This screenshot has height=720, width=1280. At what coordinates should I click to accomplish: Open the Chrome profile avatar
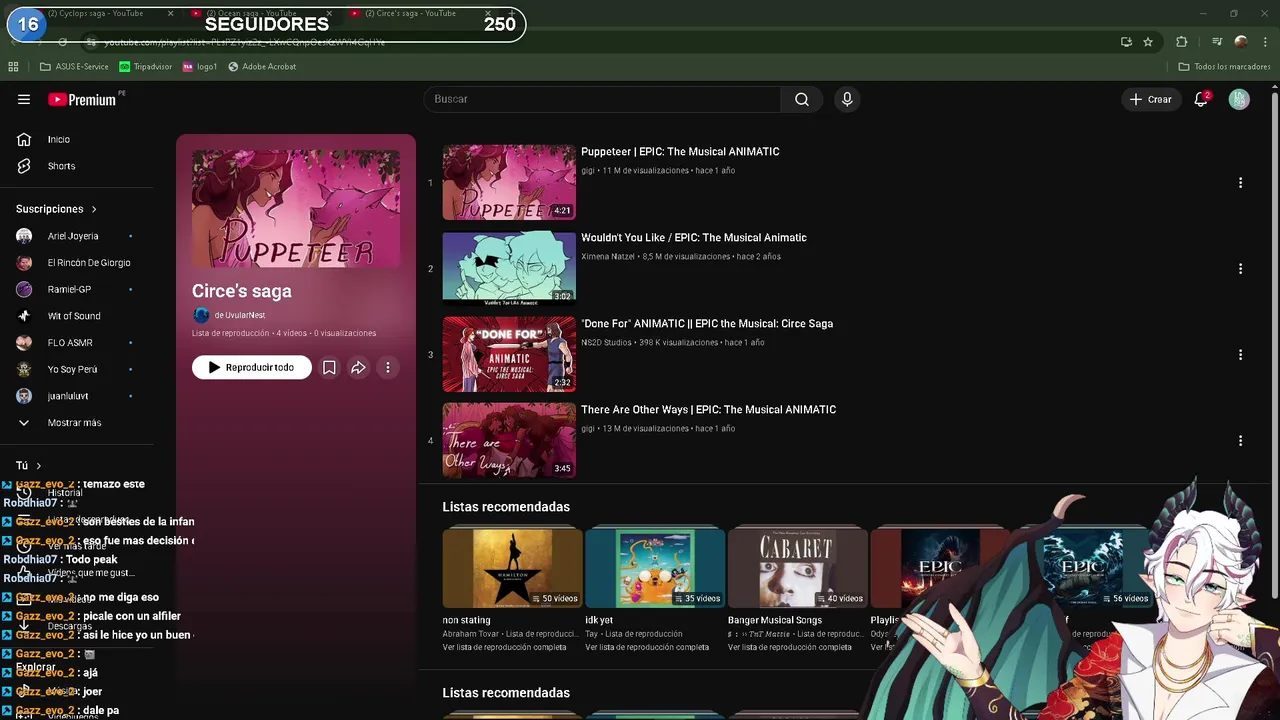coord(1241,41)
